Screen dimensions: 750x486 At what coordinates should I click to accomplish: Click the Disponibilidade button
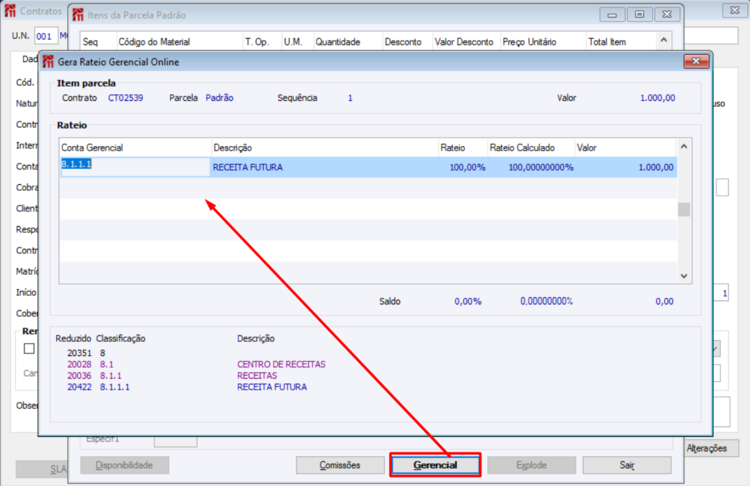click(x=124, y=465)
